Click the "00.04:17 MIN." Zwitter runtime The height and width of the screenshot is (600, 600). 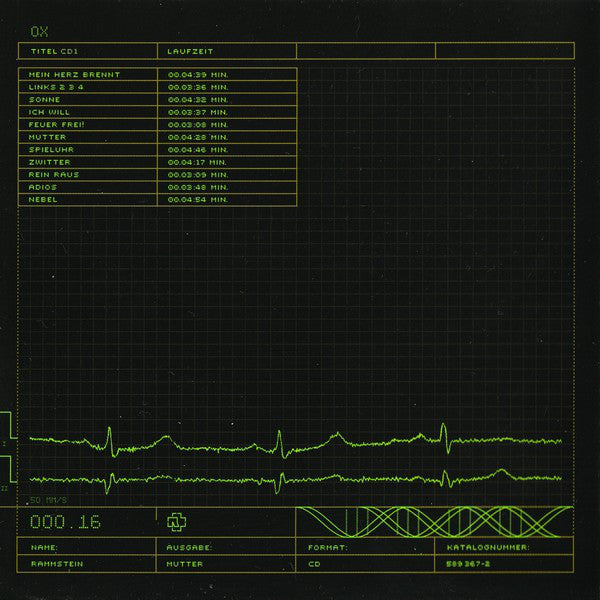(x=197, y=162)
